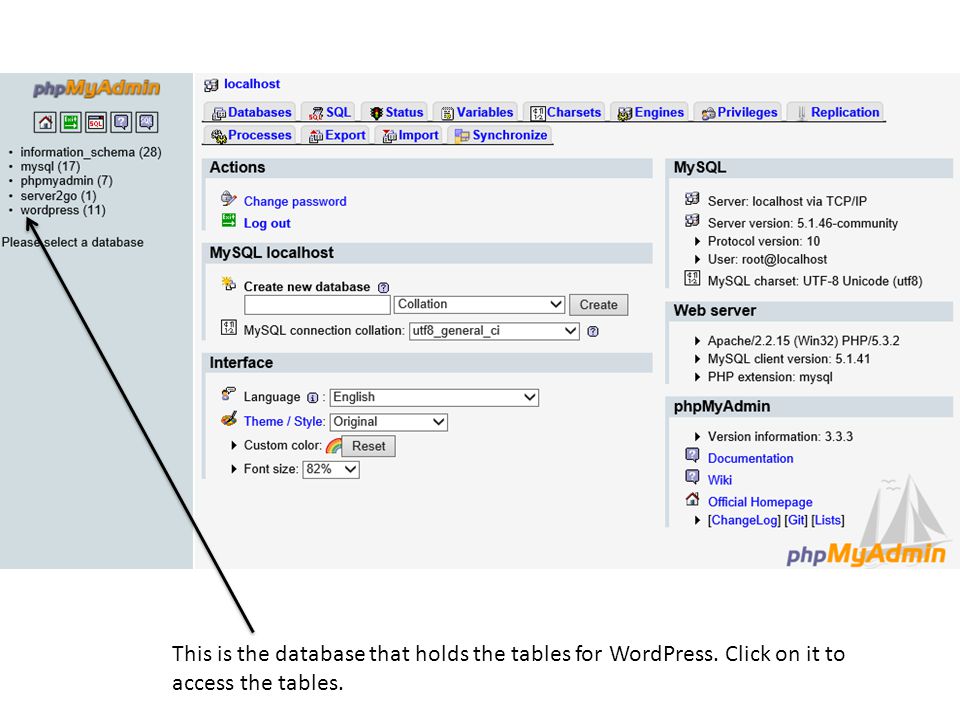This screenshot has height=720, width=960.
Task: Click the Apache/2.2.15 (Win32) PHP/5.3.2 text
Action: [x=803, y=341]
